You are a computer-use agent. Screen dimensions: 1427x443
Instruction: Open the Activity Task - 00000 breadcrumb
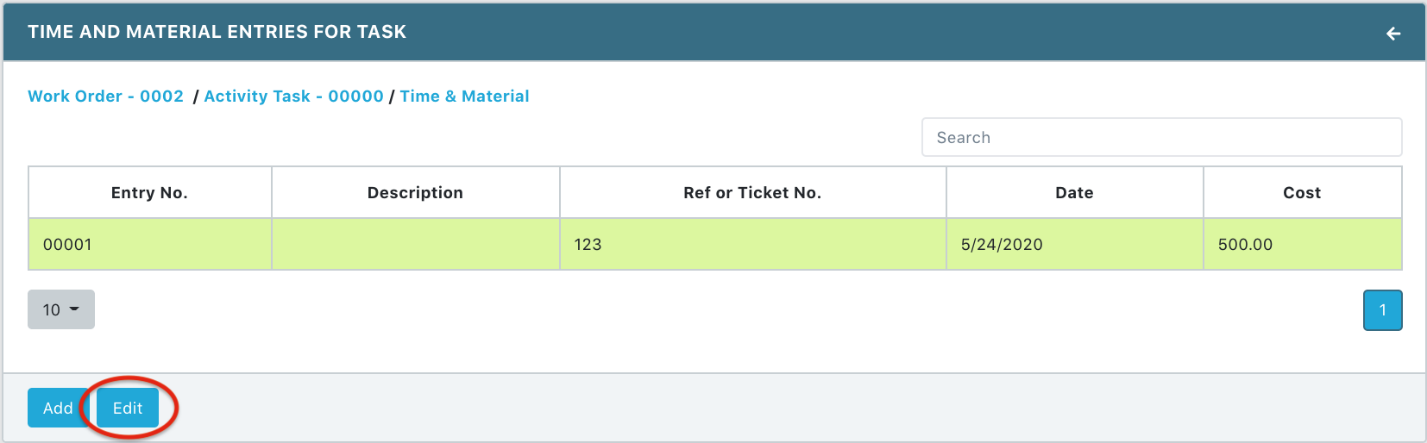point(293,96)
